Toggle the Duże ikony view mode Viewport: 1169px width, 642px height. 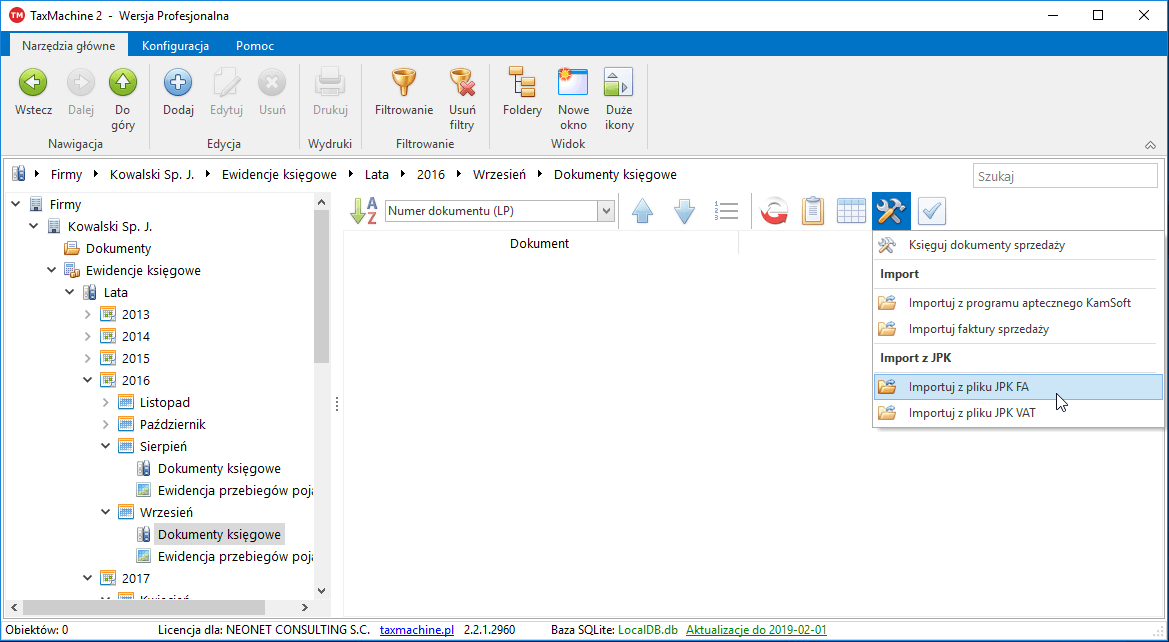(x=619, y=84)
